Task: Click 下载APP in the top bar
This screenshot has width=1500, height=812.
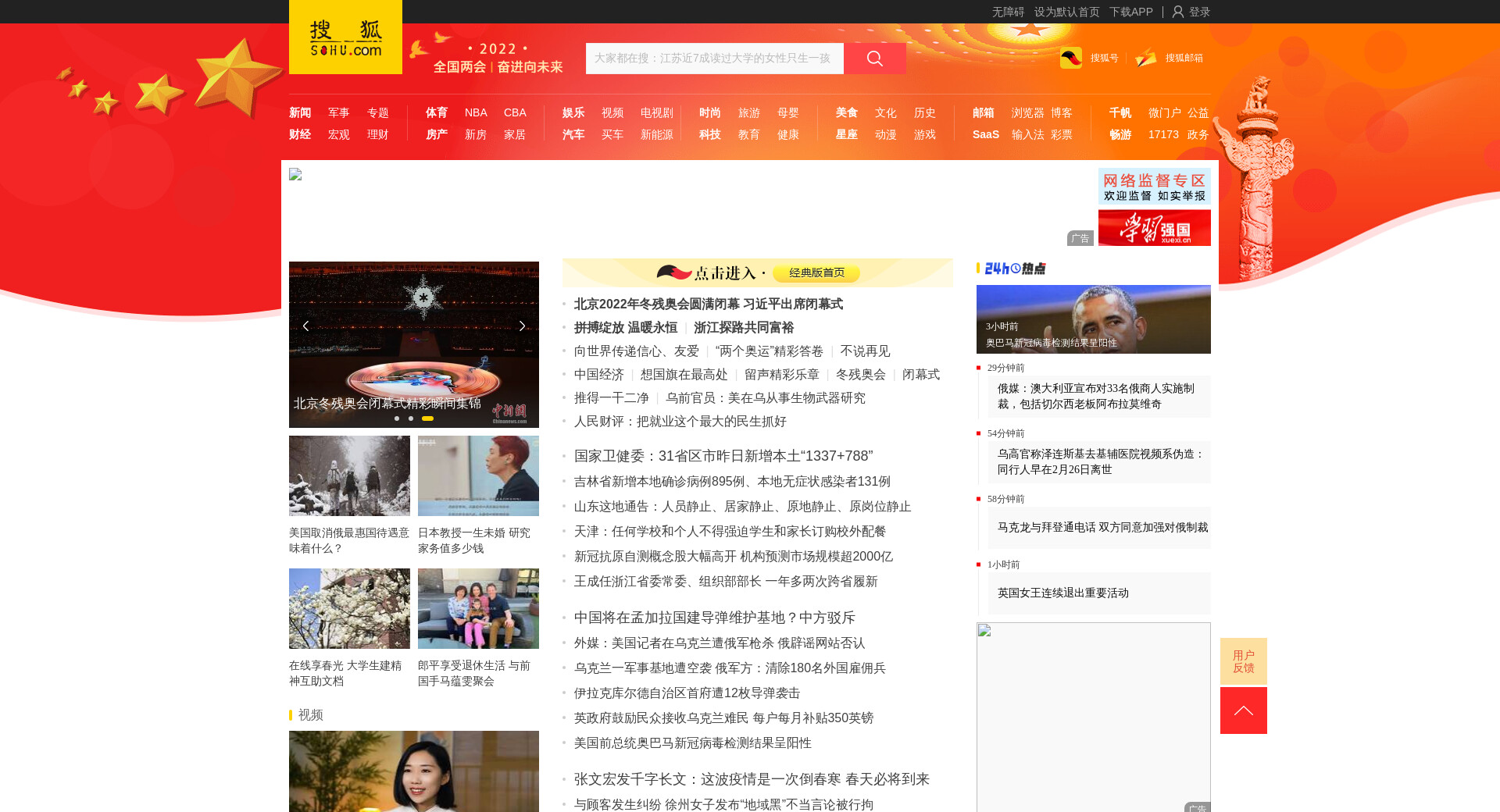Action: [1130, 12]
